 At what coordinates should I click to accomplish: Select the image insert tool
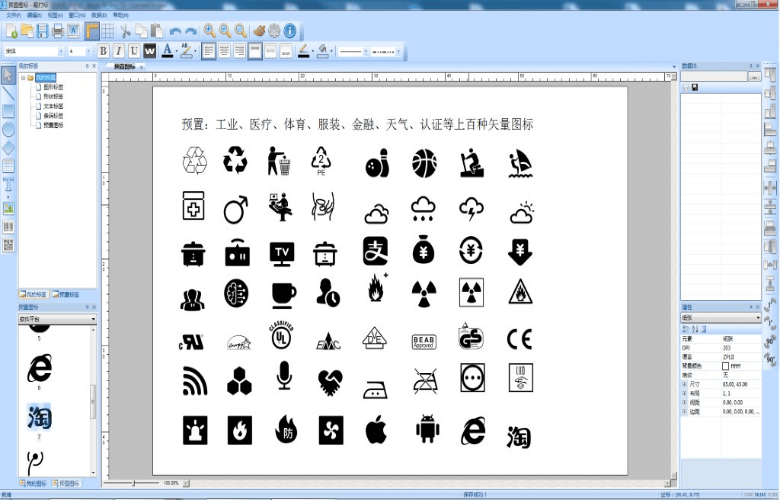[8, 208]
